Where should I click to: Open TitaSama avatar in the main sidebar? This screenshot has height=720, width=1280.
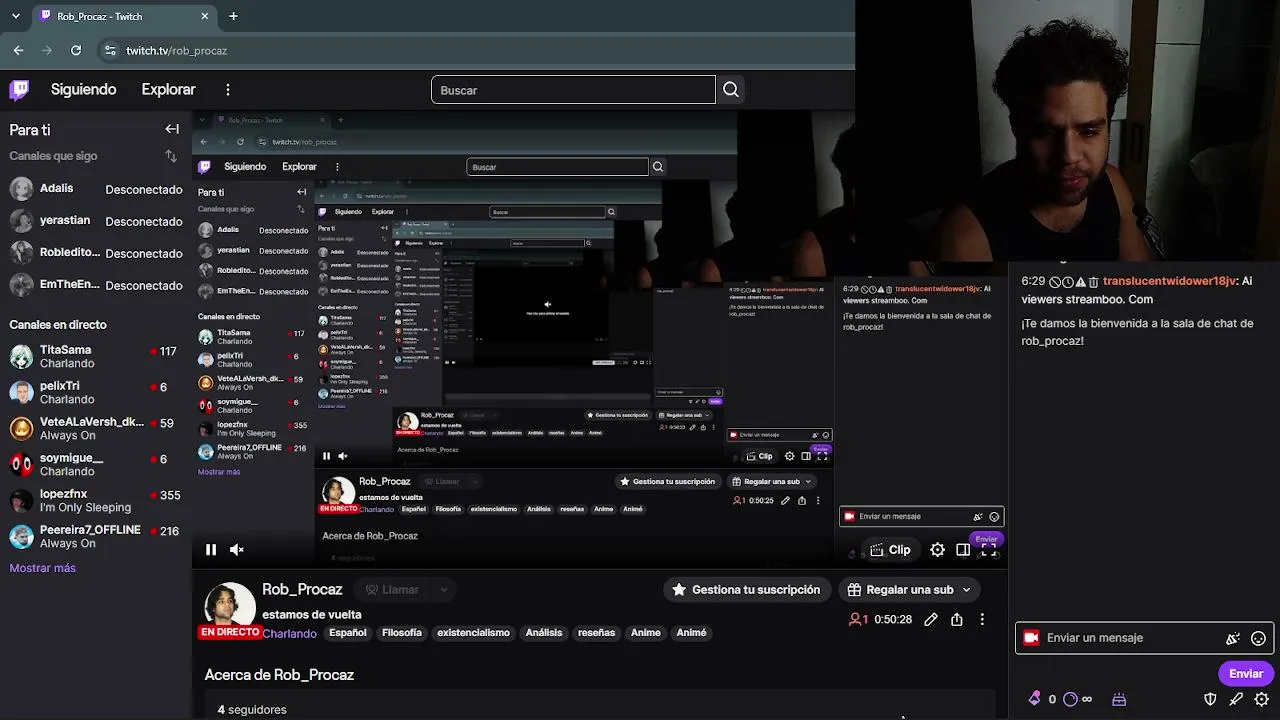[x=21, y=357]
